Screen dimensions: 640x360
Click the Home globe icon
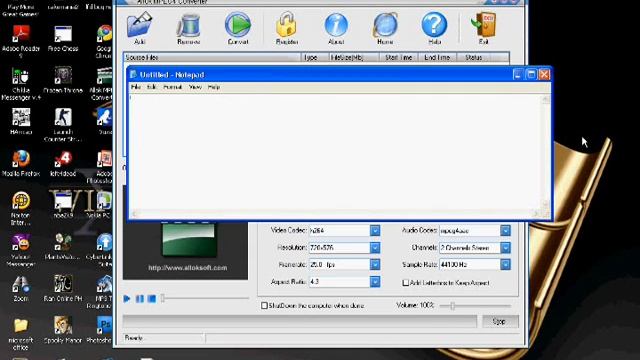coord(385,28)
